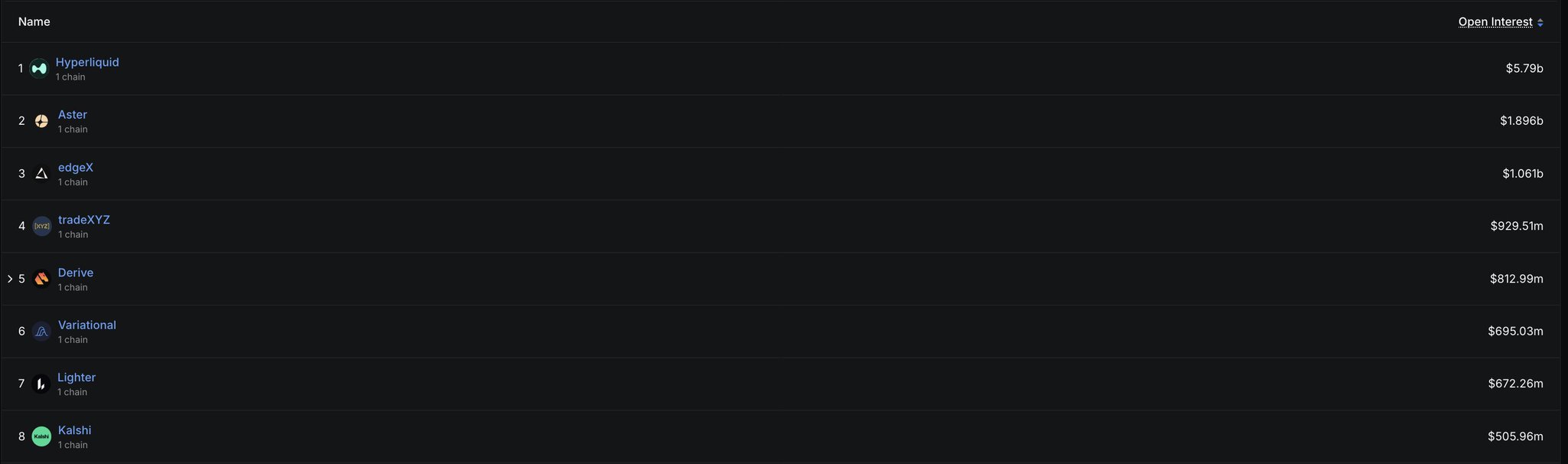Viewport: 1568px width, 464px height.
Task: Go to the edgeX protocol page
Action: coord(76,168)
